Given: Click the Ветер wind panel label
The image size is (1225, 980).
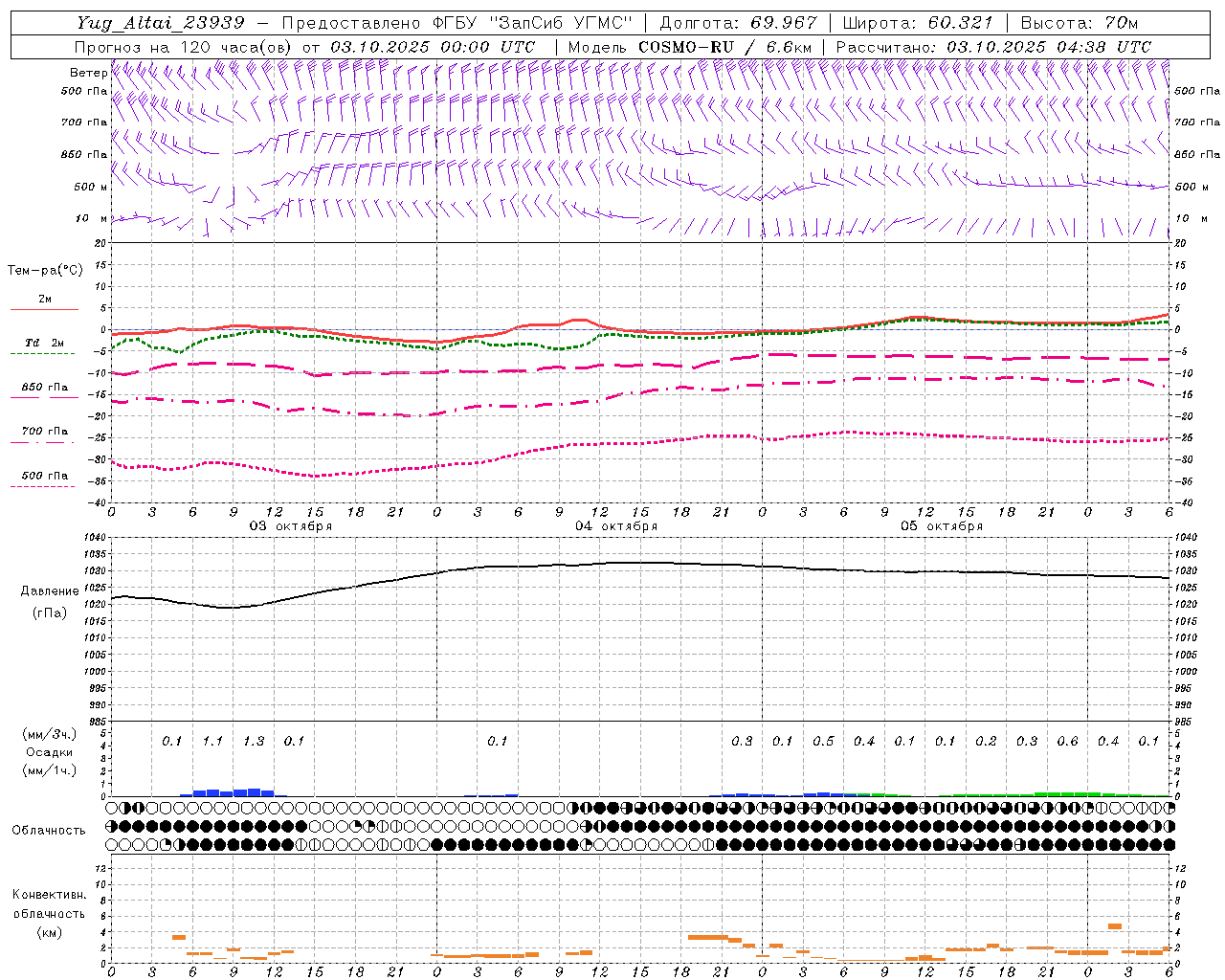Looking at the screenshot, I should (x=88, y=73).
